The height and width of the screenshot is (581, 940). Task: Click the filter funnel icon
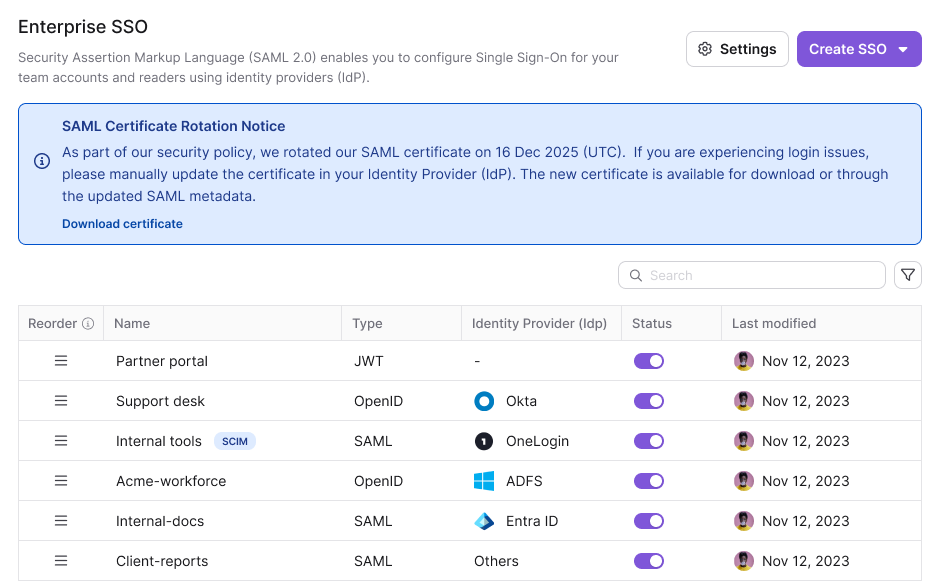pyautogui.click(x=908, y=275)
